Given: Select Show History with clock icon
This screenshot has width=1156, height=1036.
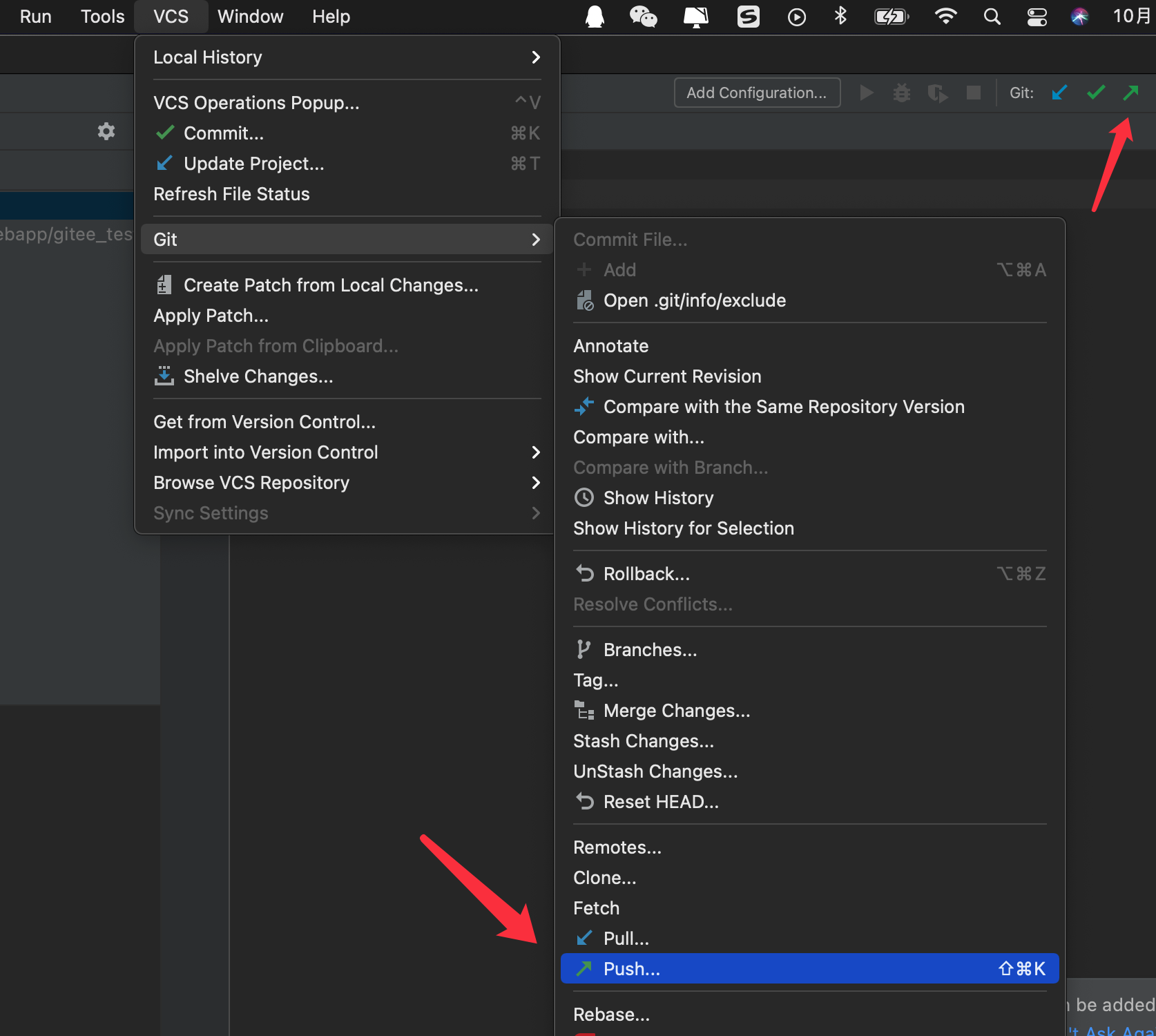Looking at the screenshot, I should [809, 498].
